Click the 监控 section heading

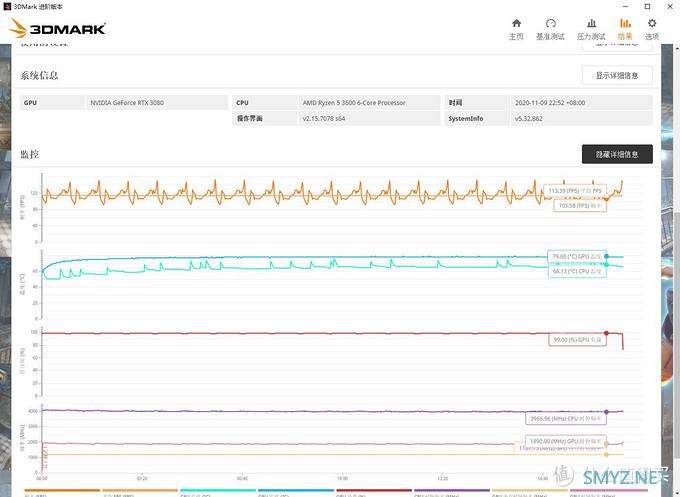tap(29, 154)
